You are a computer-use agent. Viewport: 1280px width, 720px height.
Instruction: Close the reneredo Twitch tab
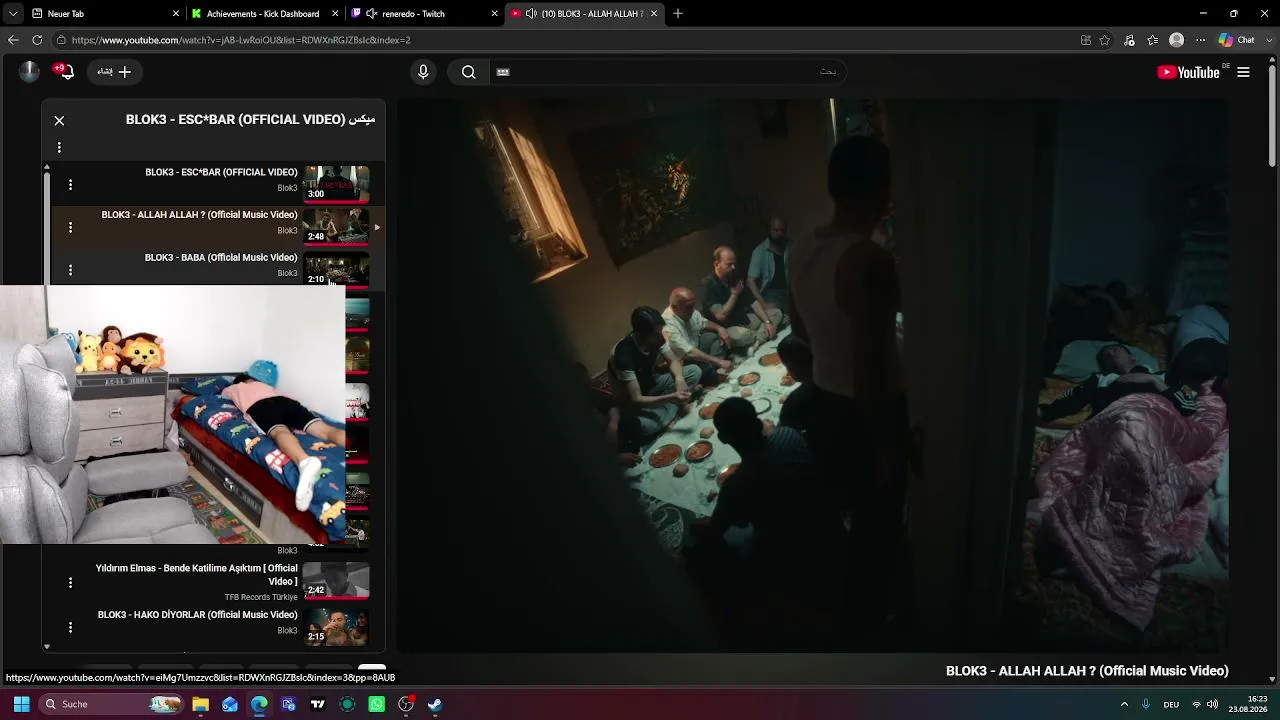pos(494,14)
